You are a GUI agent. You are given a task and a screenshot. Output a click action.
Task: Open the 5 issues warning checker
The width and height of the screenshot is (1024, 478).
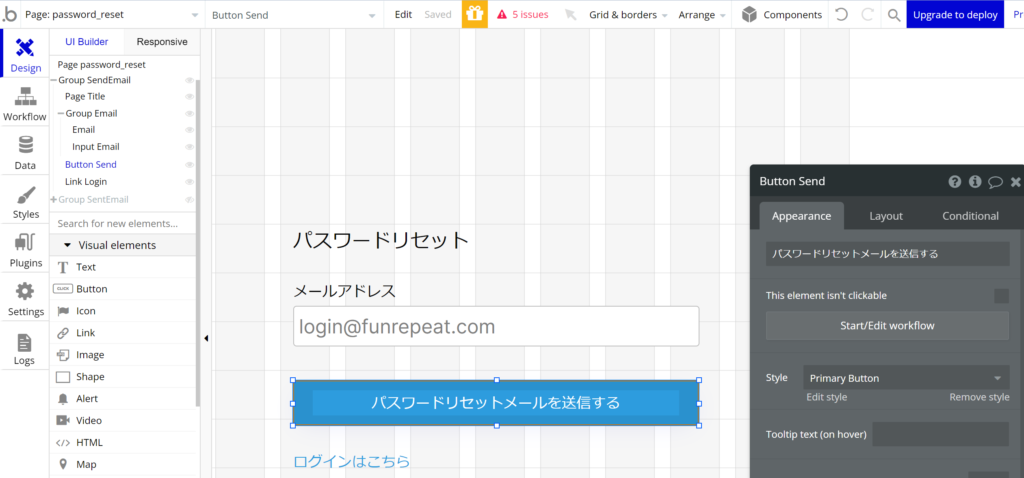tap(522, 14)
